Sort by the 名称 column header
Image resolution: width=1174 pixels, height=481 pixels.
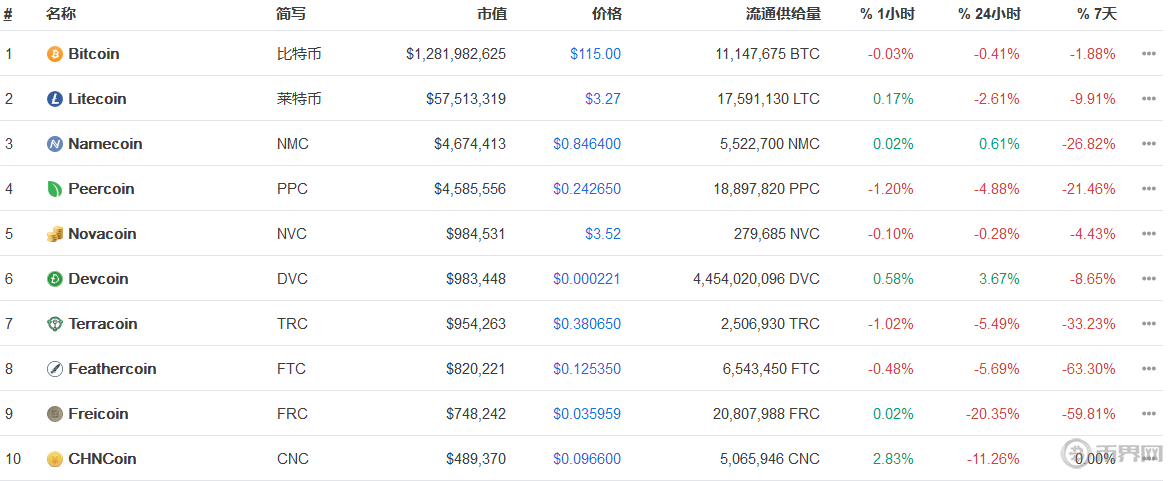click(x=61, y=13)
